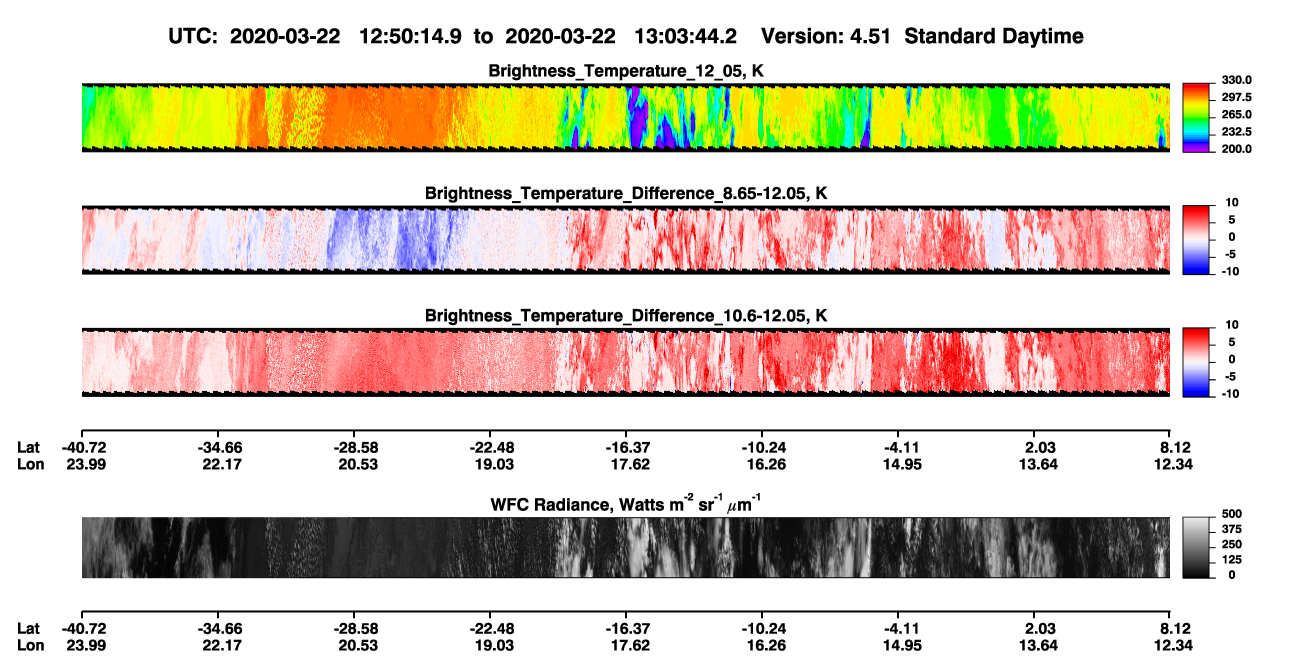This screenshot has width=1300, height=667.
Task: Click longitude '22.17' above the WFC Radiance title
Action: coord(220,464)
